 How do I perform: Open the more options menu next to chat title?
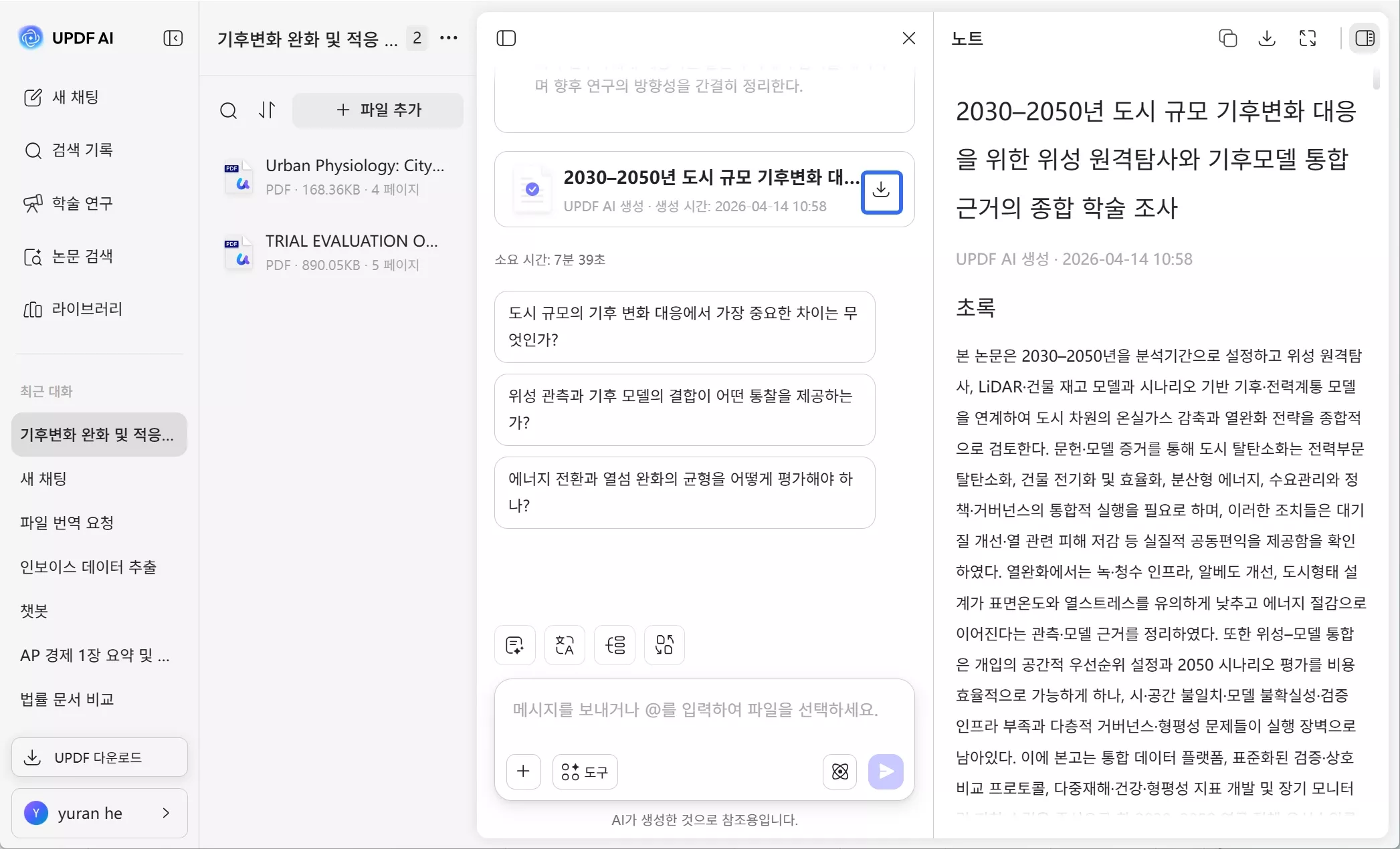point(448,38)
